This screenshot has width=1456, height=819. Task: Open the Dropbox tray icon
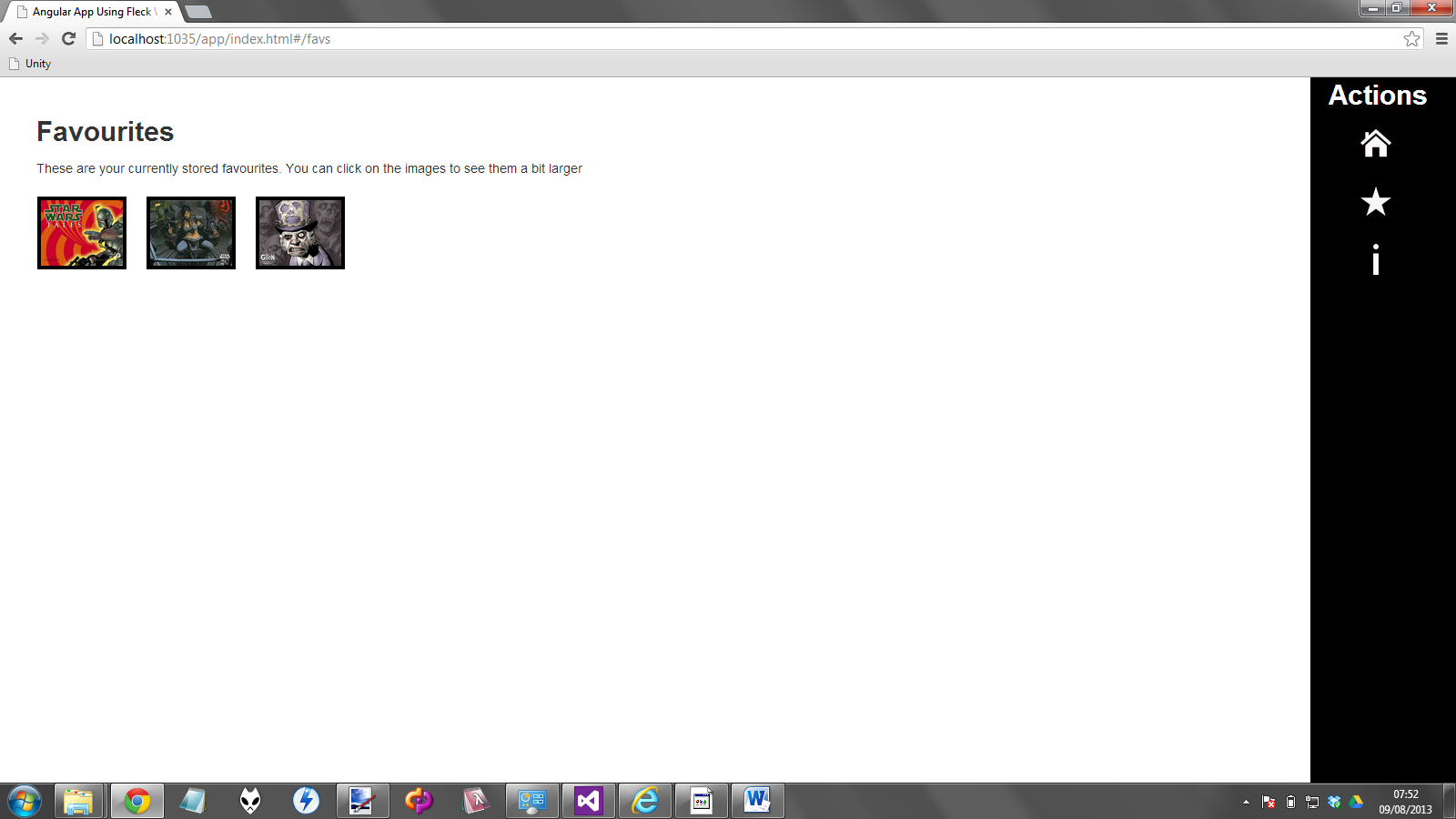pyautogui.click(x=1334, y=802)
